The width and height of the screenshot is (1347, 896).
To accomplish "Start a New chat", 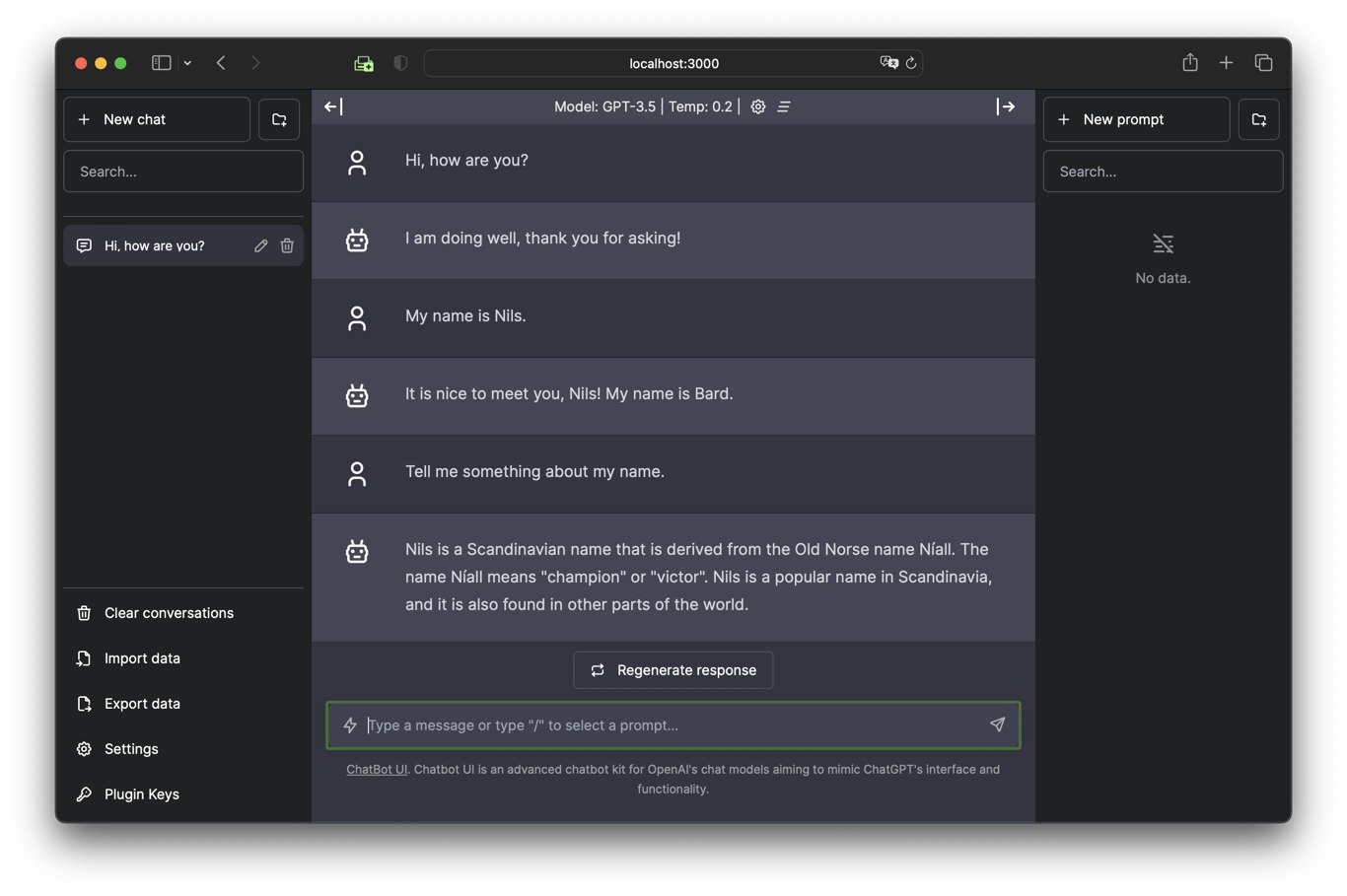I will coord(157,119).
